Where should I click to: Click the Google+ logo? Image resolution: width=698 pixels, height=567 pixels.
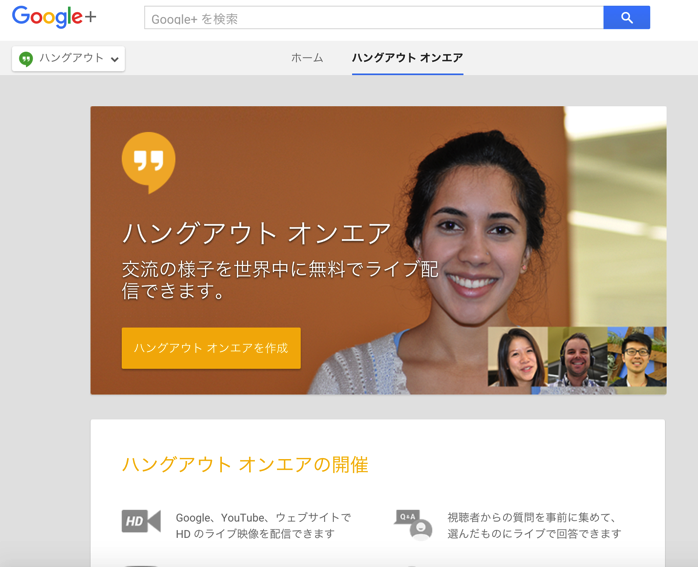54,16
